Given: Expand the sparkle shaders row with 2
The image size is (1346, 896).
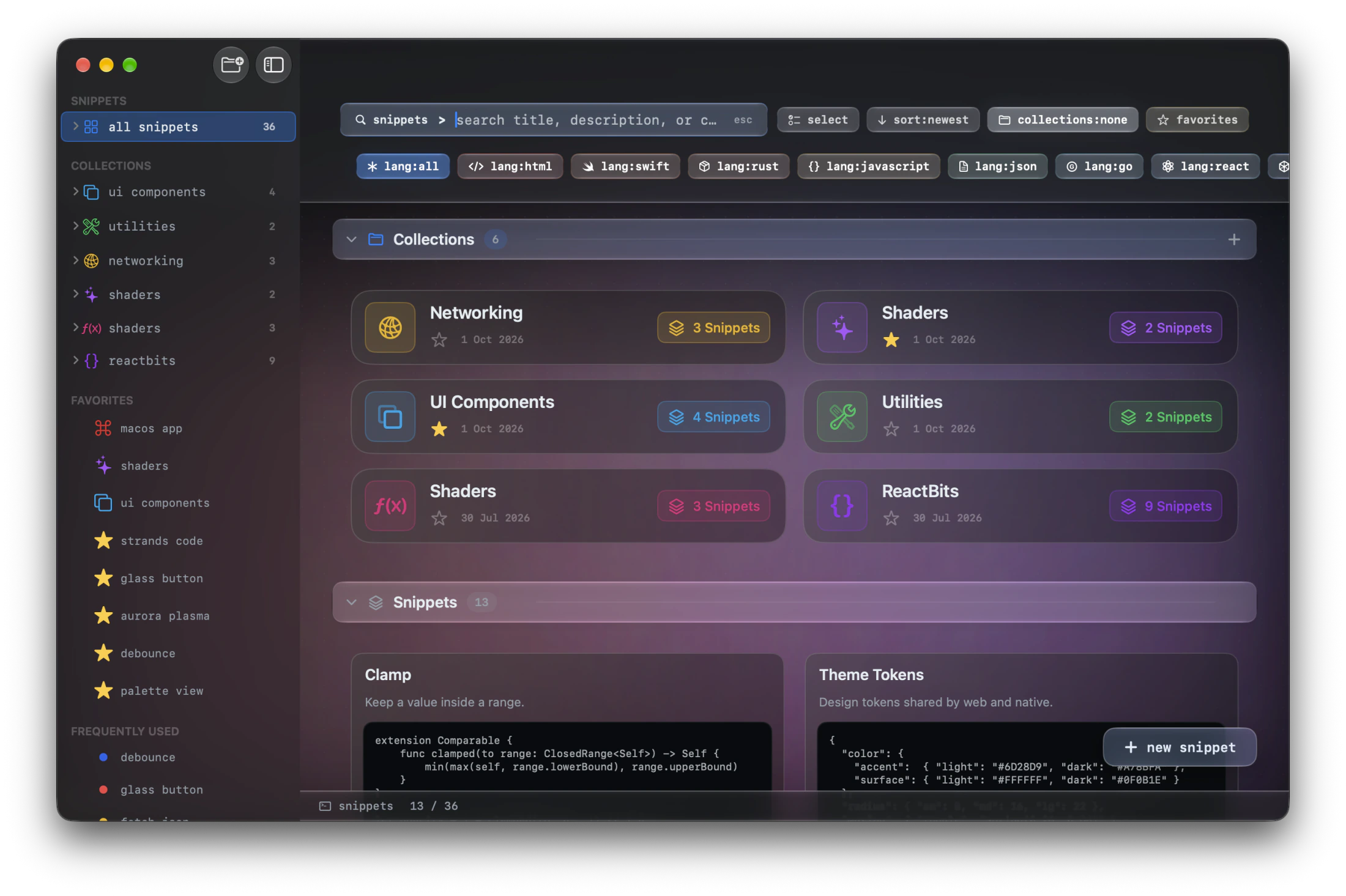Looking at the screenshot, I should pyautogui.click(x=75, y=294).
